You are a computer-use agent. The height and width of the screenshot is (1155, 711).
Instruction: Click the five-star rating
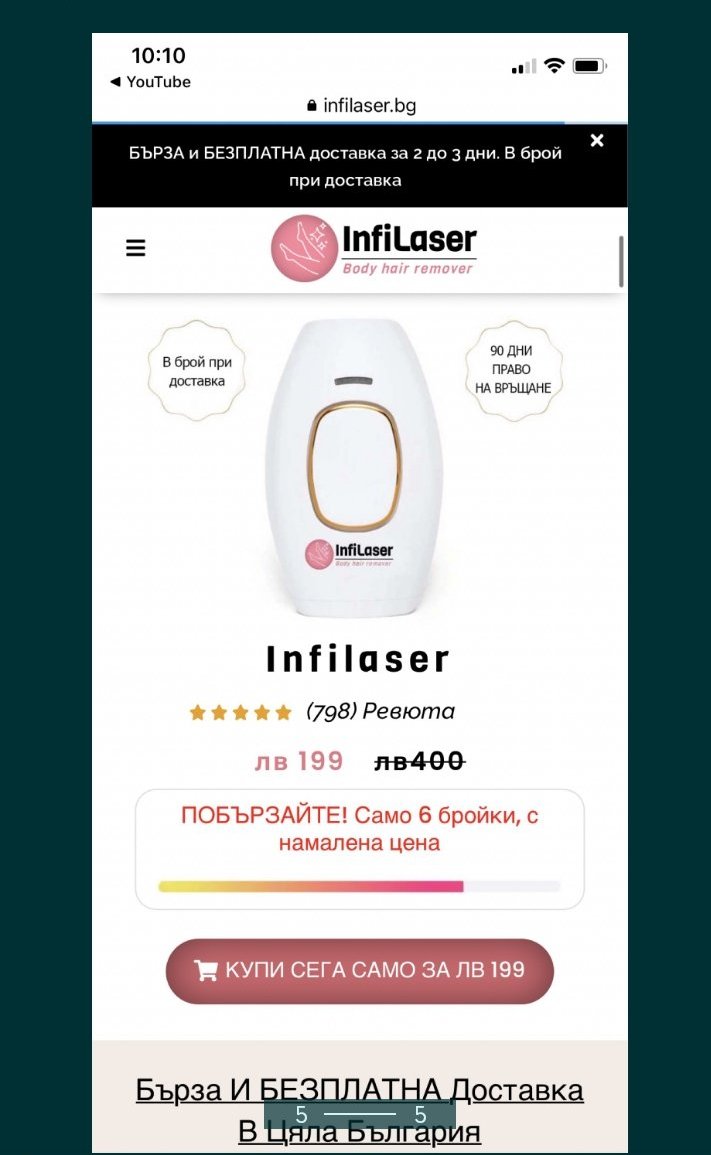[240, 712]
